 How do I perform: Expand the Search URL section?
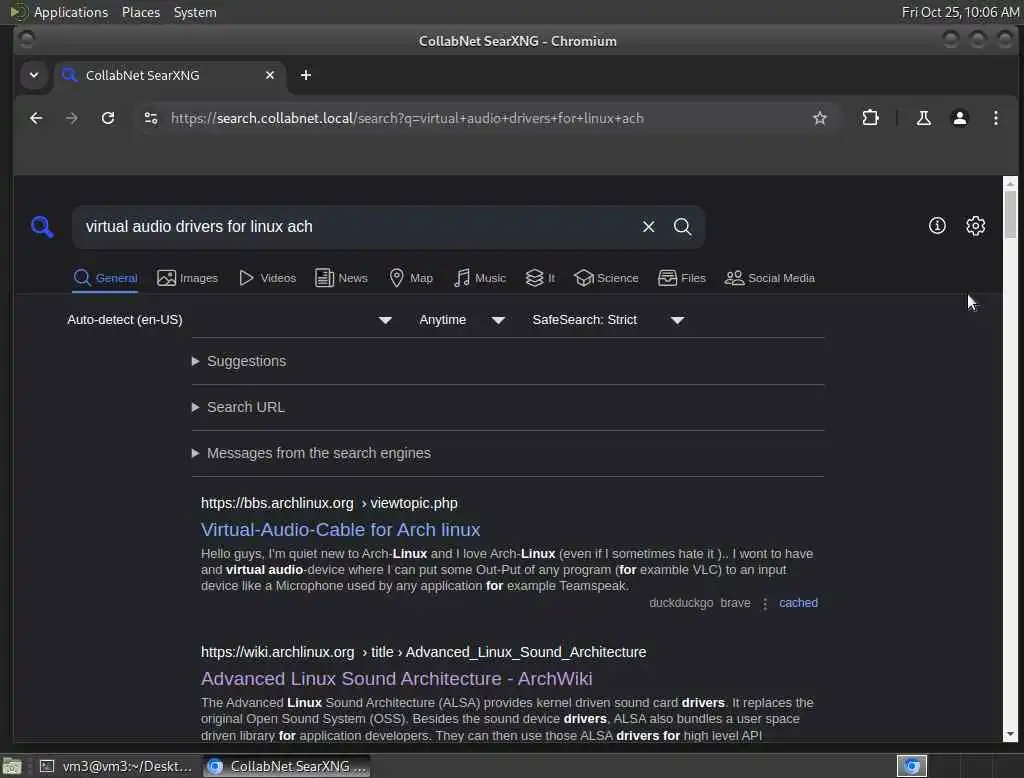pyautogui.click(x=238, y=407)
